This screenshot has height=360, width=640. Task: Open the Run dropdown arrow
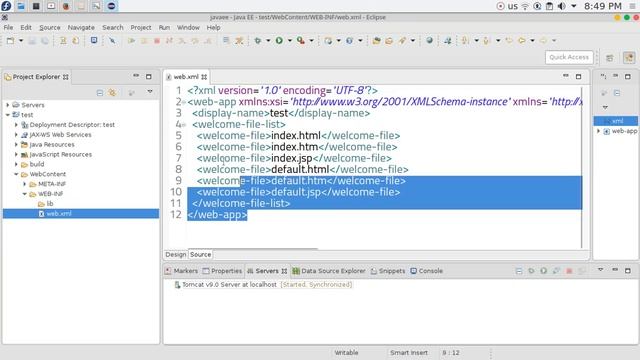pos(290,40)
